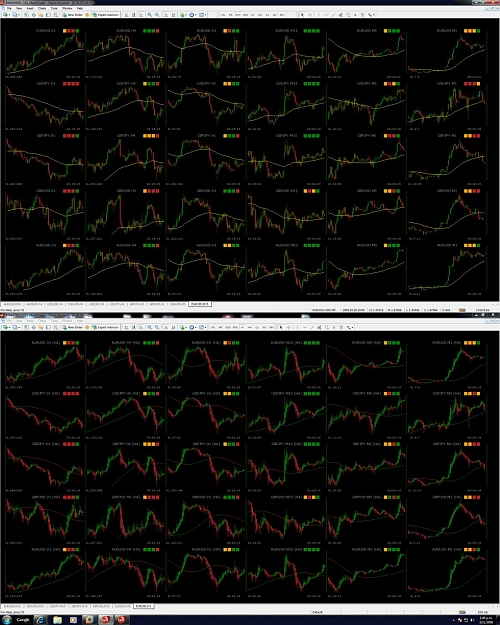This screenshot has width=500, height=625.
Task: Toggle Auto Scroll icon in upper toolbar
Action: 166,15
